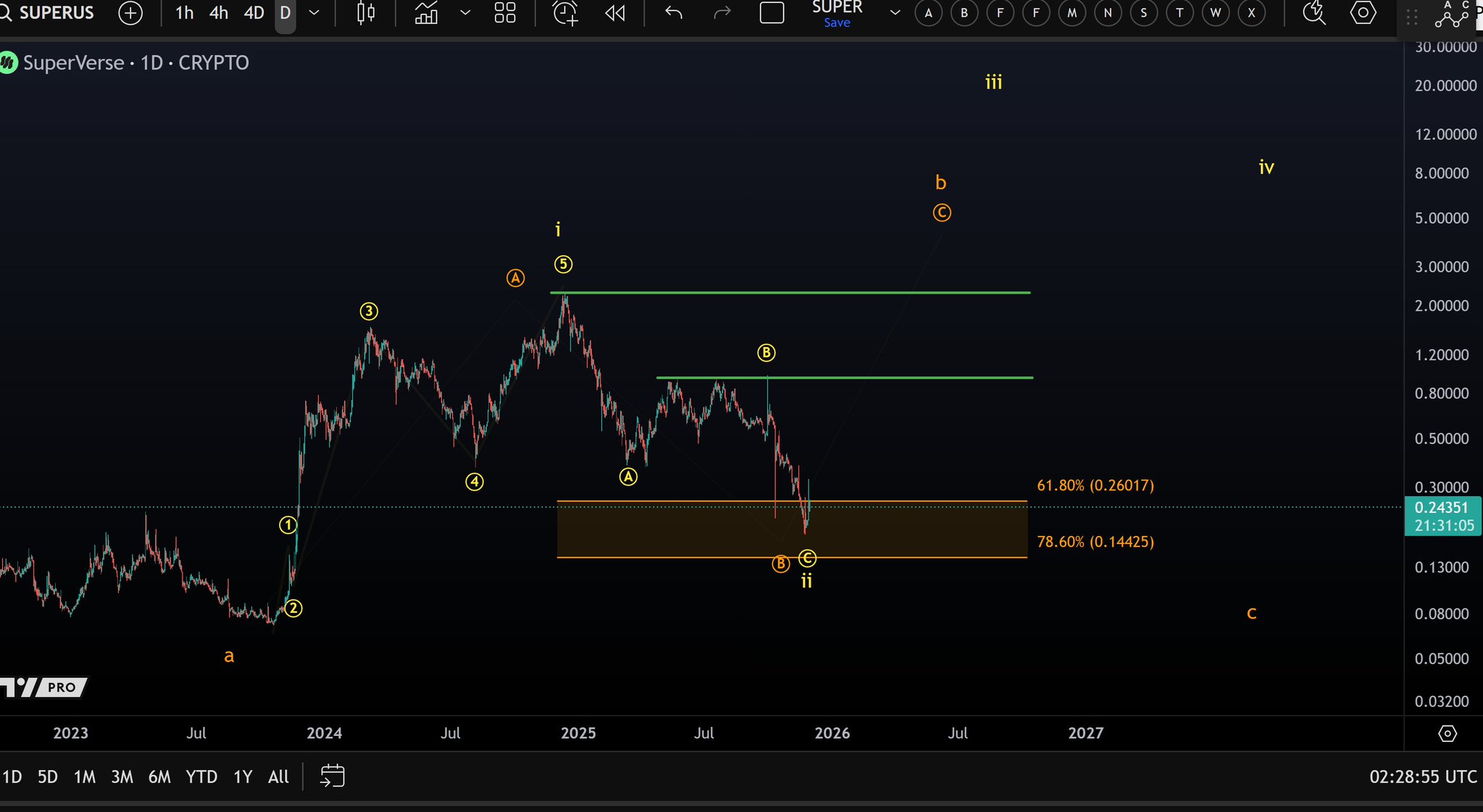Open the layout grid templates icon
The width and height of the screenshot is (1483, 812).
[505, 13]
